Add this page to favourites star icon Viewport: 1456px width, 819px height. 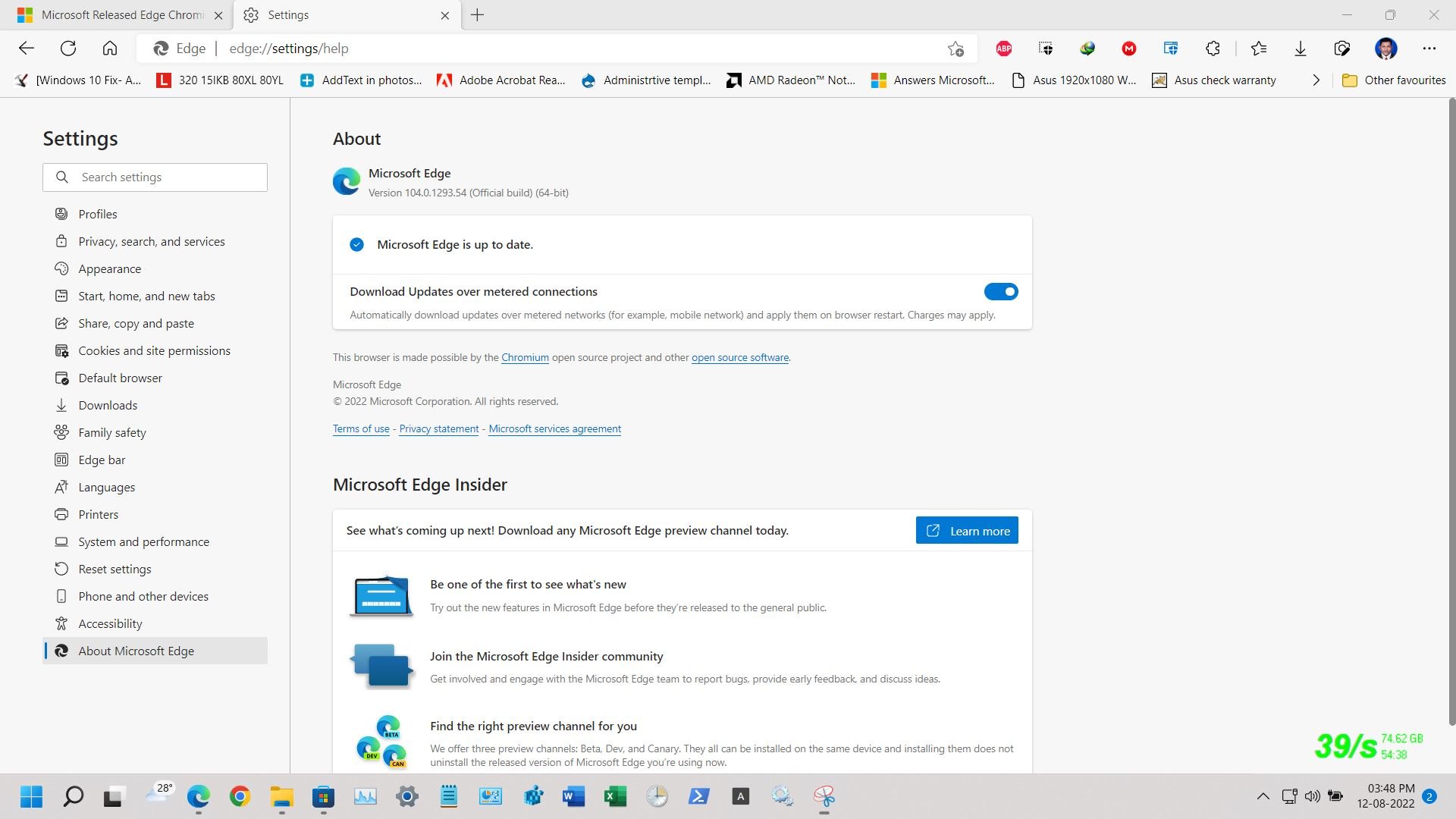(955, 49)
